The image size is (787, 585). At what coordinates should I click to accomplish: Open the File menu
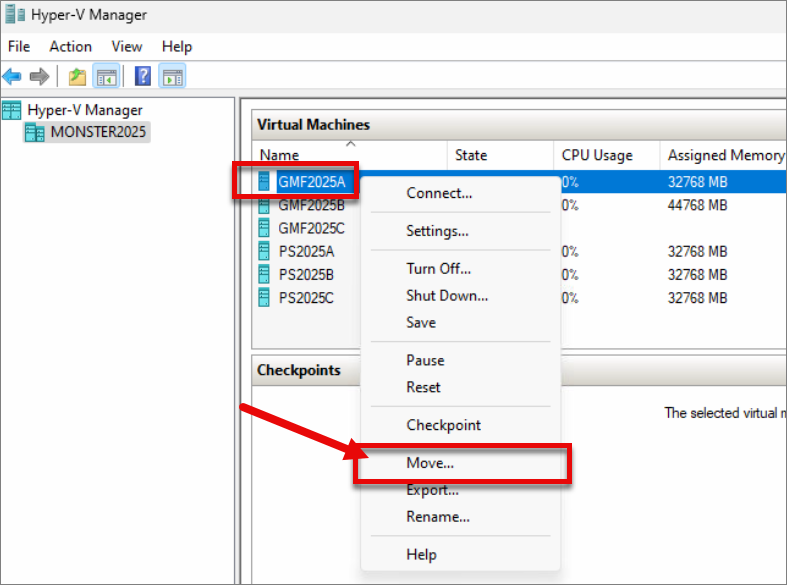pos(19,47)
